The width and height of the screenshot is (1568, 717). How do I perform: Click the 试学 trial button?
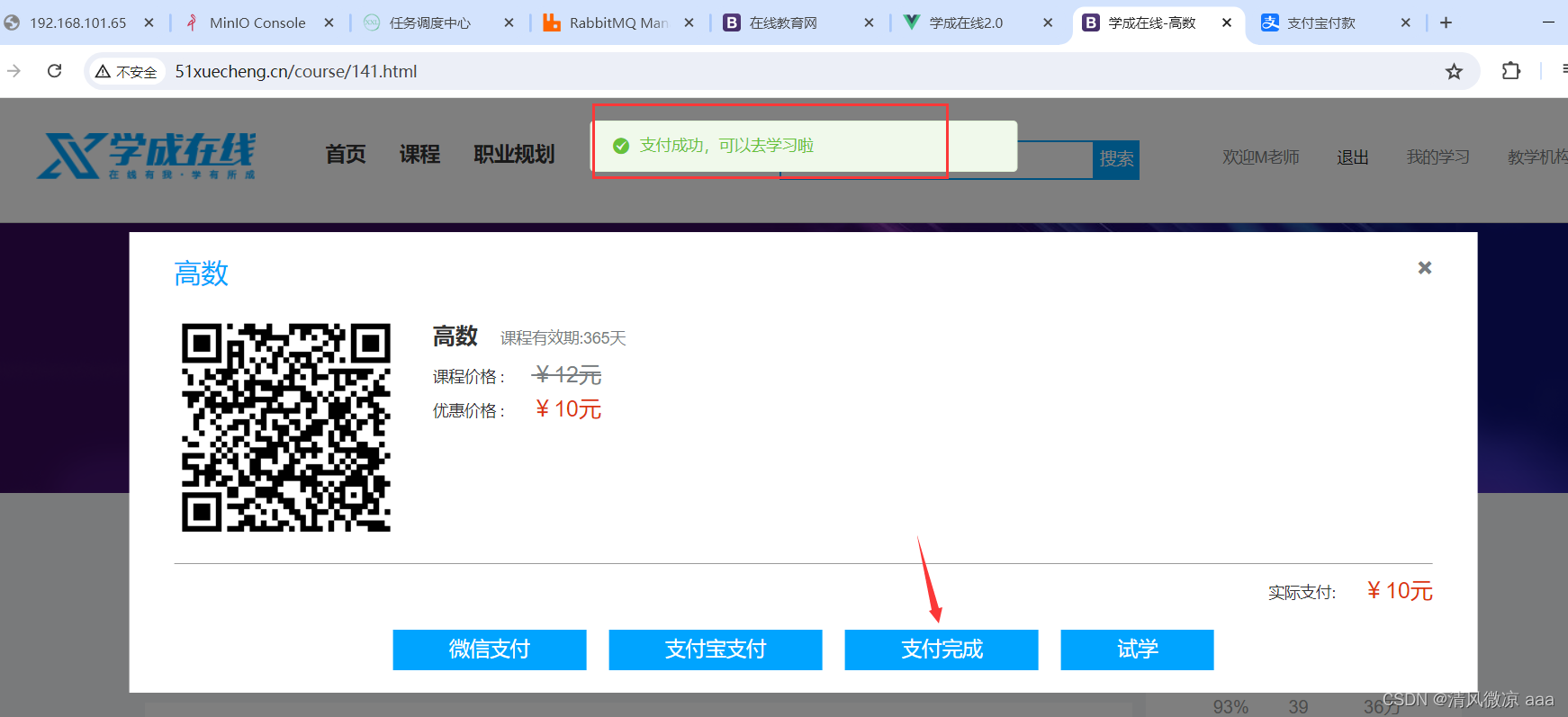(x=1137, y=650)
